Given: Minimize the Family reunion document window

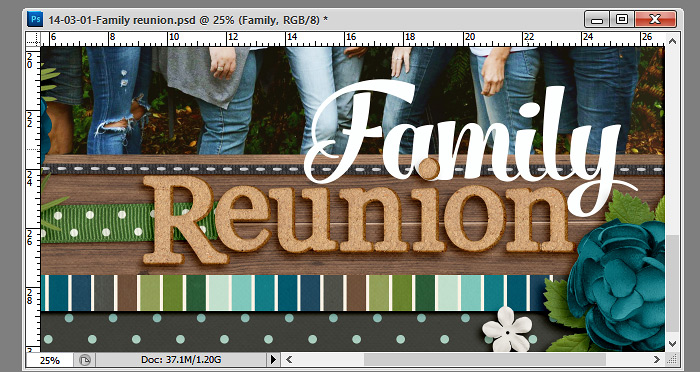Looking at the screenshot, I should pyautogui.click(x=597, y=19).
